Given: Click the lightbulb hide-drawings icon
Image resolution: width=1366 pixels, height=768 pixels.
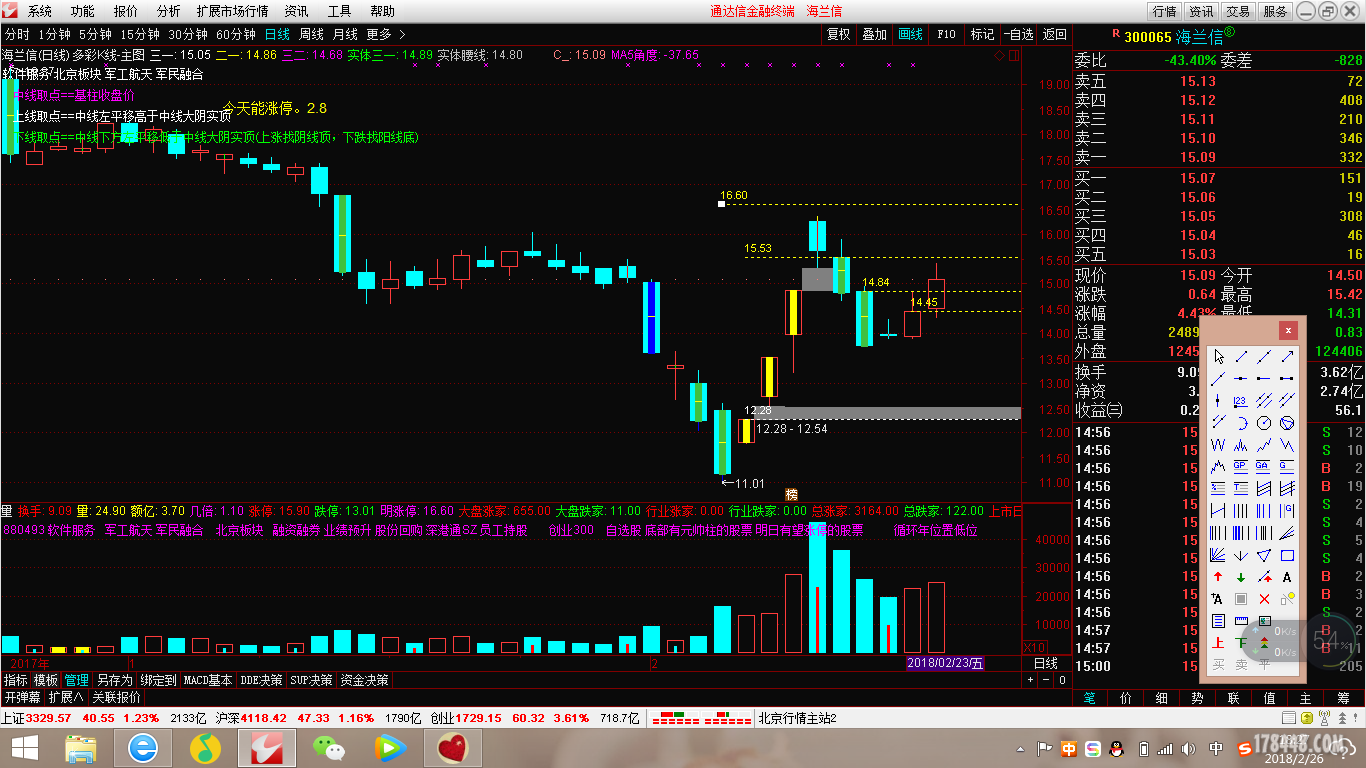Looking at the screenshot, I should tap(1287, 599).
